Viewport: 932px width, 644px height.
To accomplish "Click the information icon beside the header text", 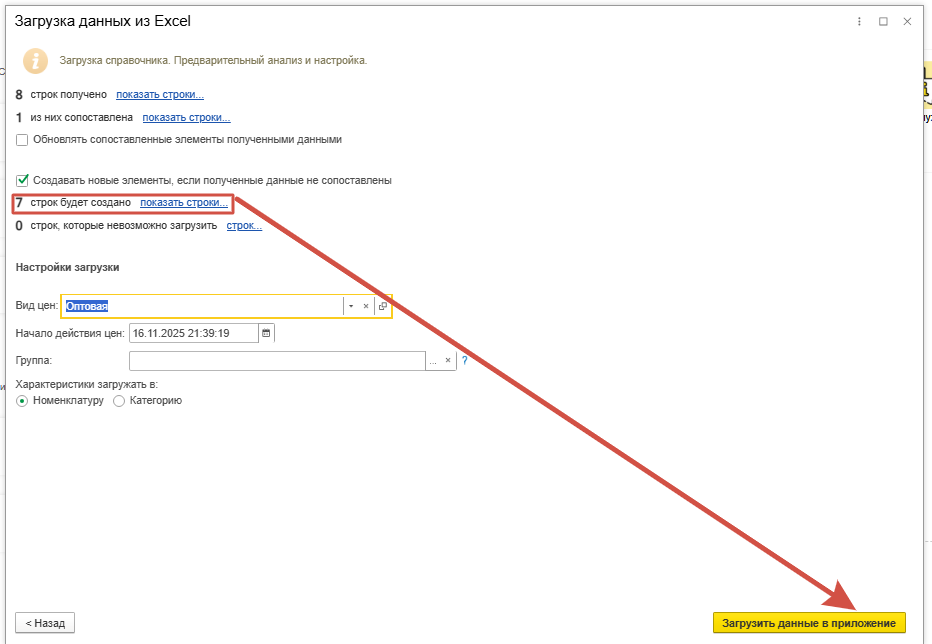I will (36, 61).
